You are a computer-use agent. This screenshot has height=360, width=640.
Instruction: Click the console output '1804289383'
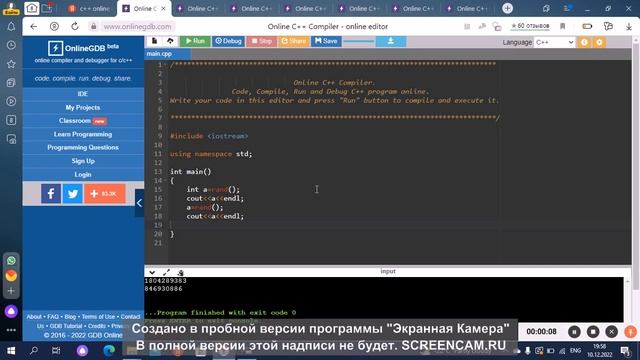tap(165, 281)
